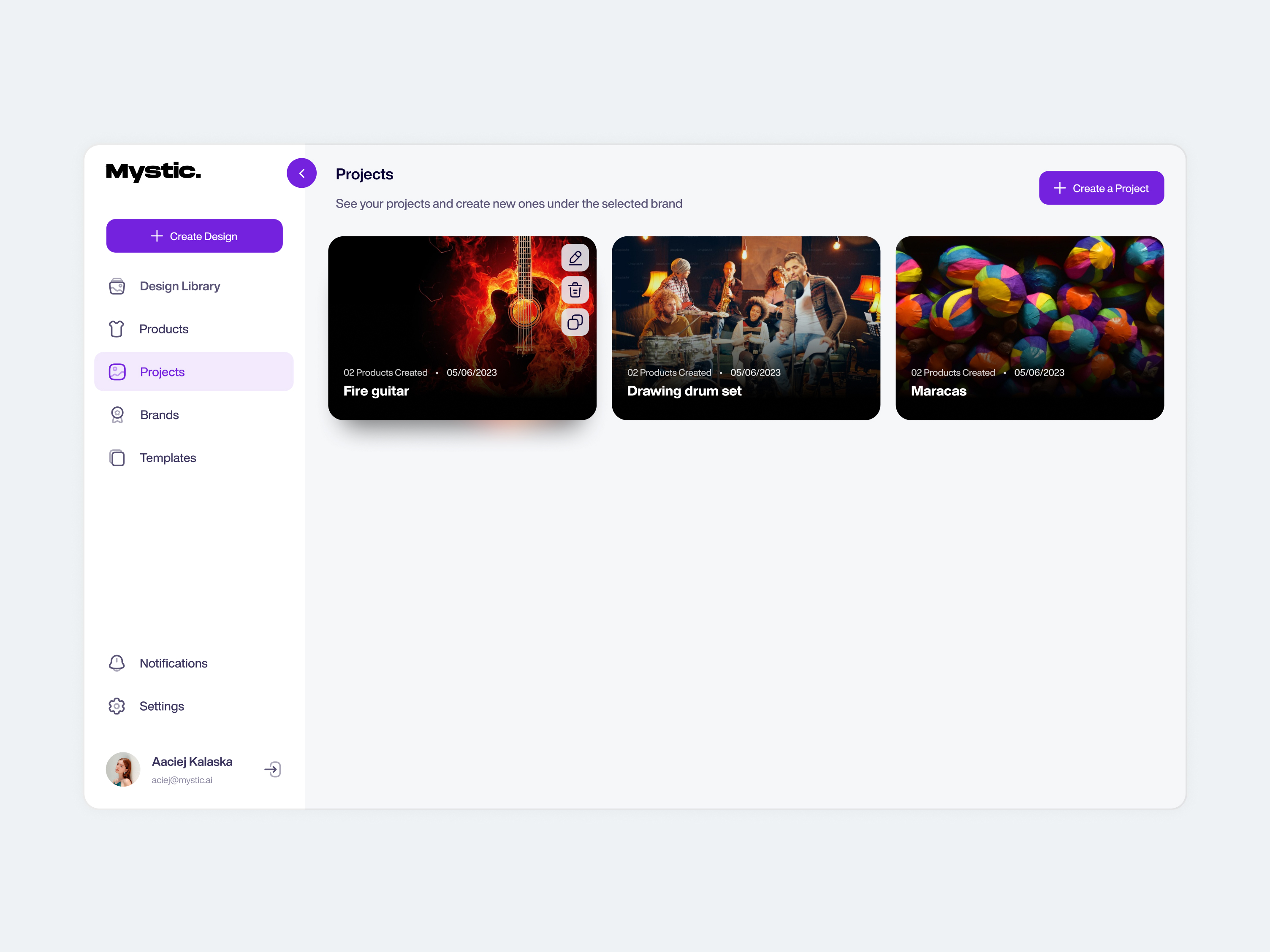Click the Create Design button

click(194, 236)
